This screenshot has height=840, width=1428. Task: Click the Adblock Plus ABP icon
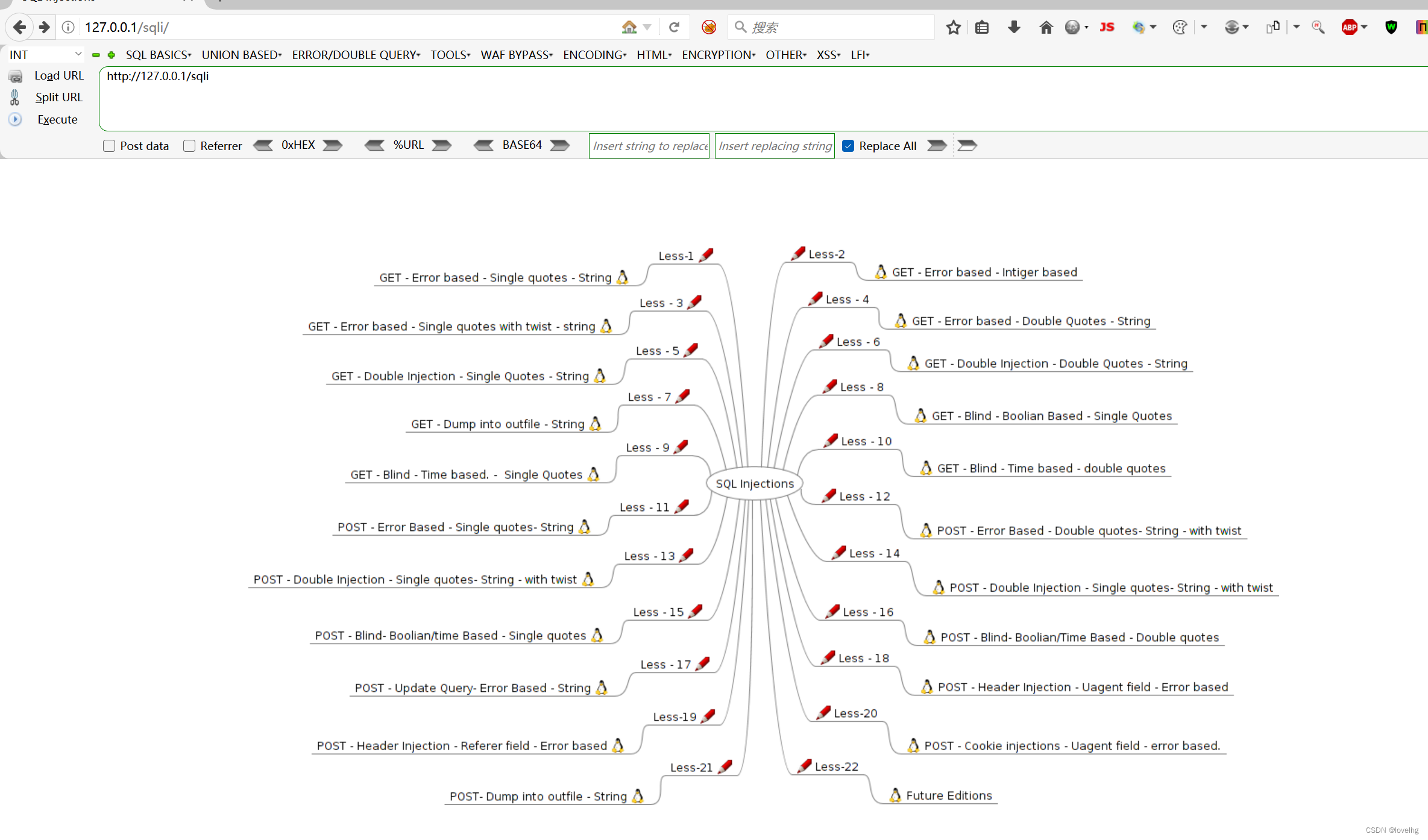tap(1349, 27)
